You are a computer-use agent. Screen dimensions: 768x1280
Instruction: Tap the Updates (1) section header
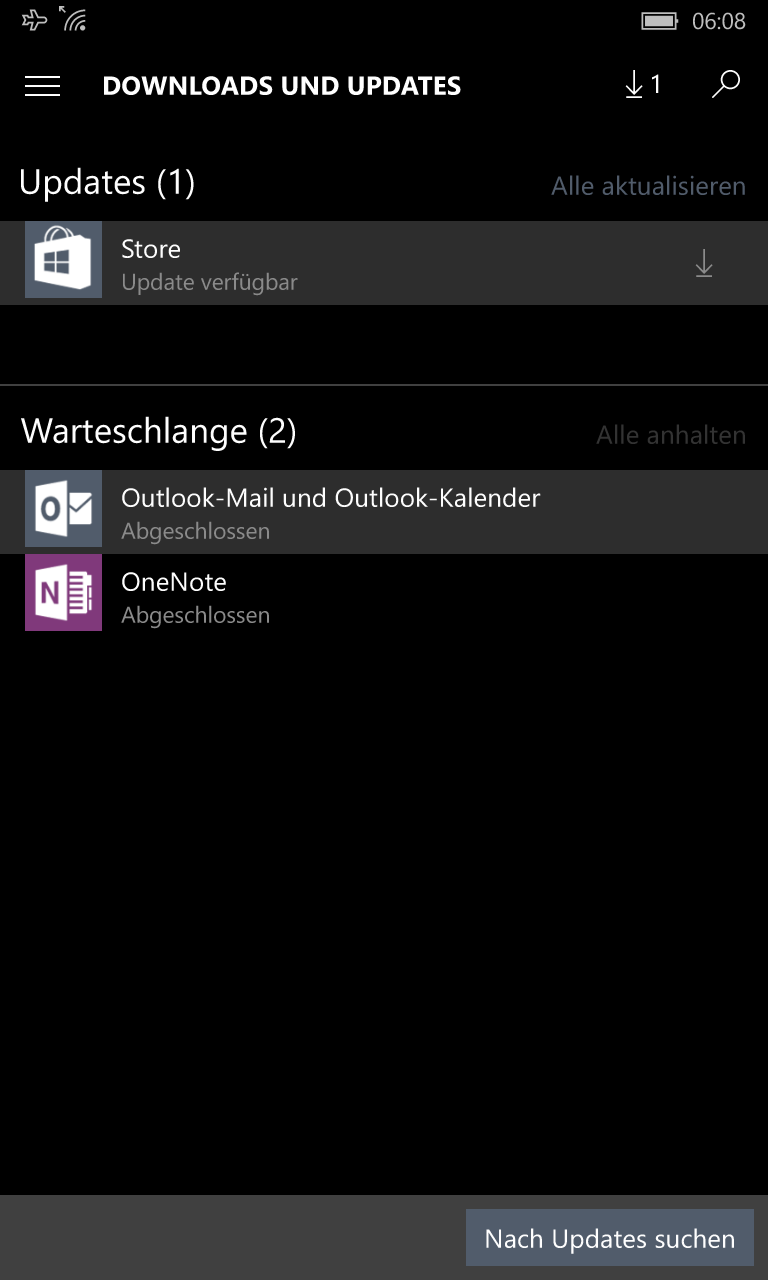(107, 182)
